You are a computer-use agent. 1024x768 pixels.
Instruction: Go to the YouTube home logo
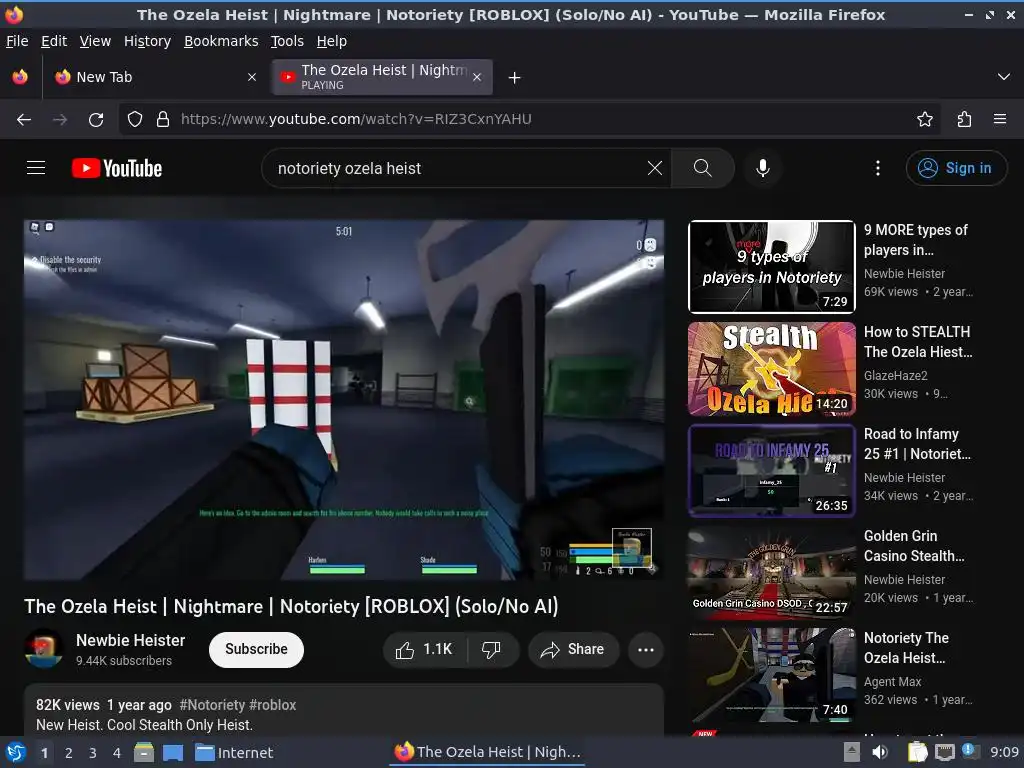[x=117, y=168]
